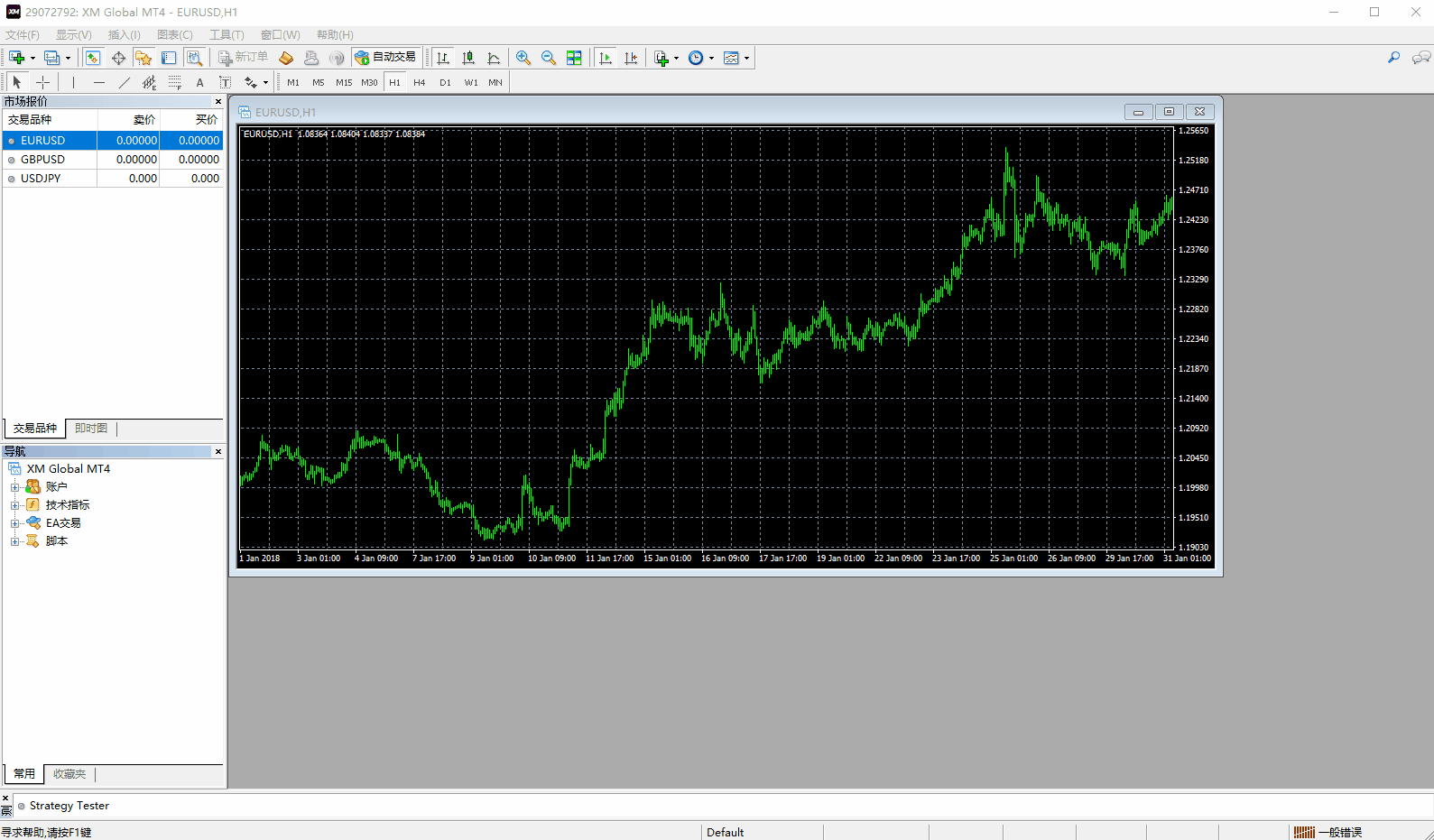The width and height of the screenshot is (1434, 840).
Task: Toggle chart auto scroll
Action: coord(606,58)
